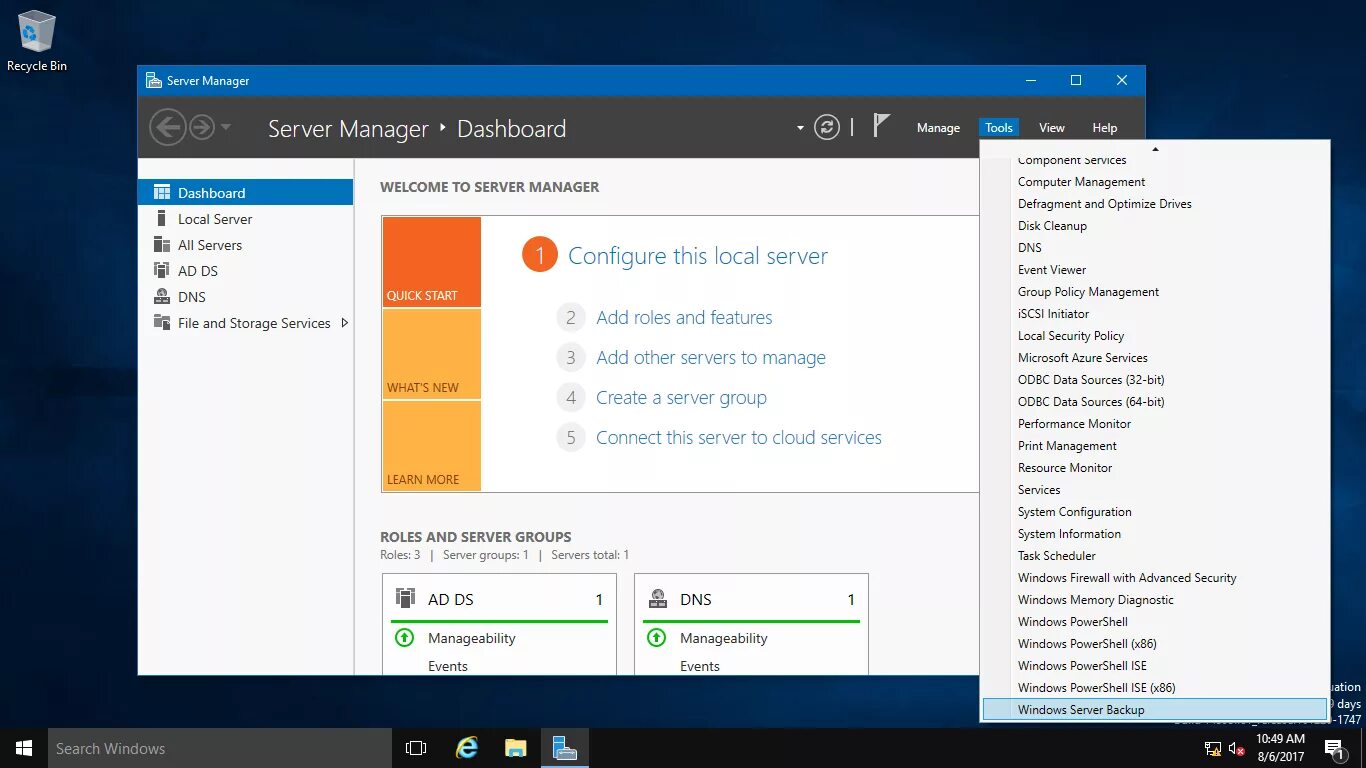Click Events in the DNS tile
The image size is (1366, 768).
click(x=700, y=666)
